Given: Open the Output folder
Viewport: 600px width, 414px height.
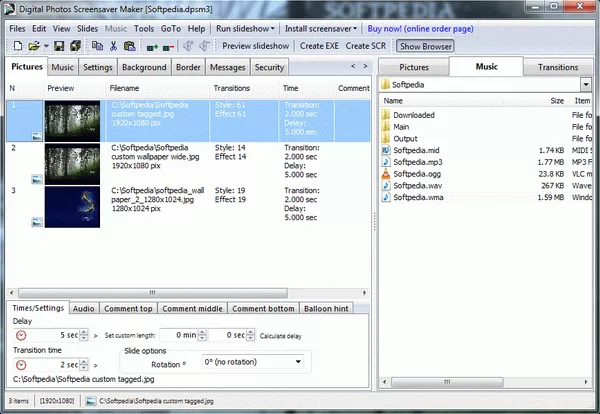Looking at the screenshot, I should 405,139.
